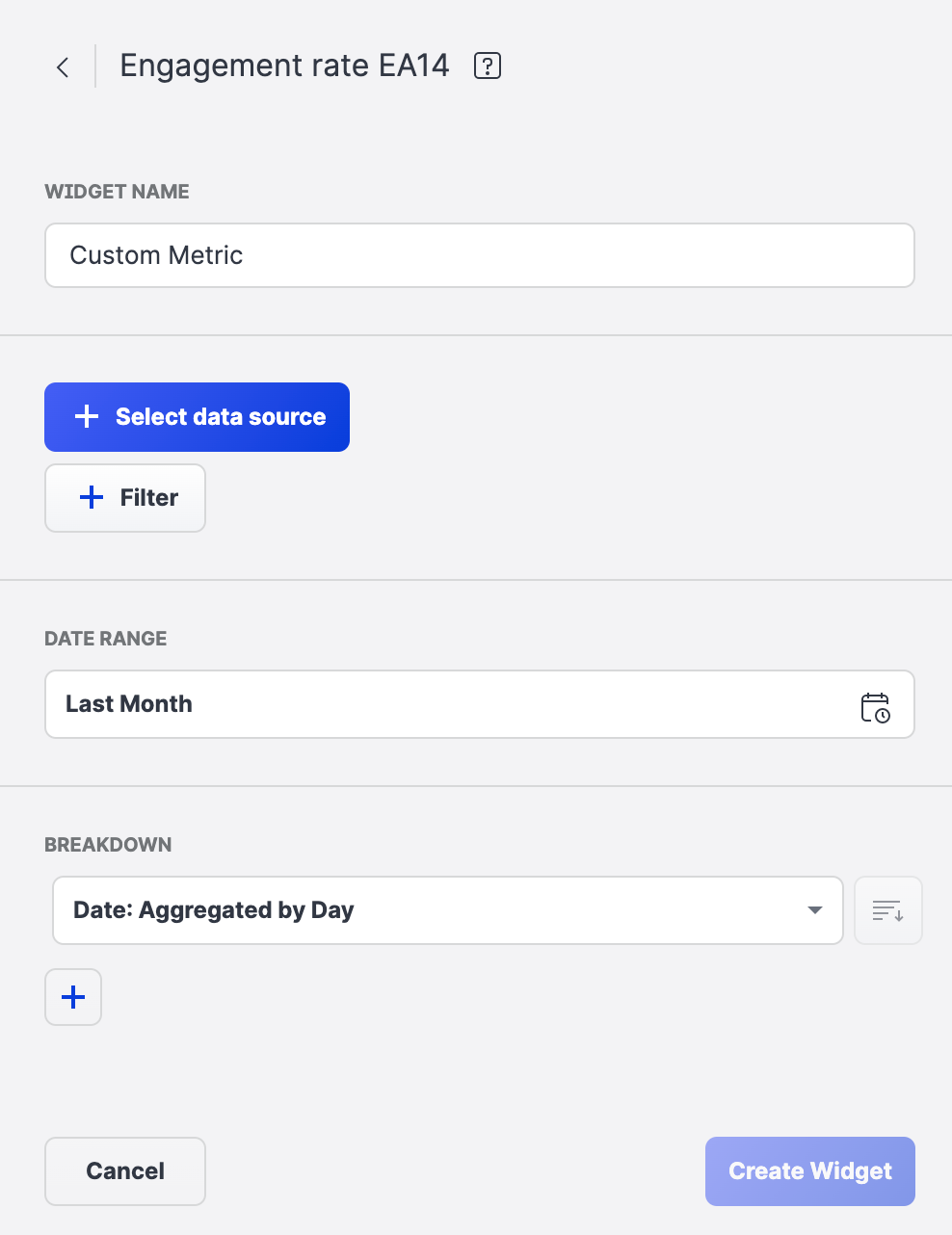Image resolution: width=952 pixels, height=1235 pixels.
Task: Click the Engagement rate EA14 title
Action: click(x=284, y=66)
